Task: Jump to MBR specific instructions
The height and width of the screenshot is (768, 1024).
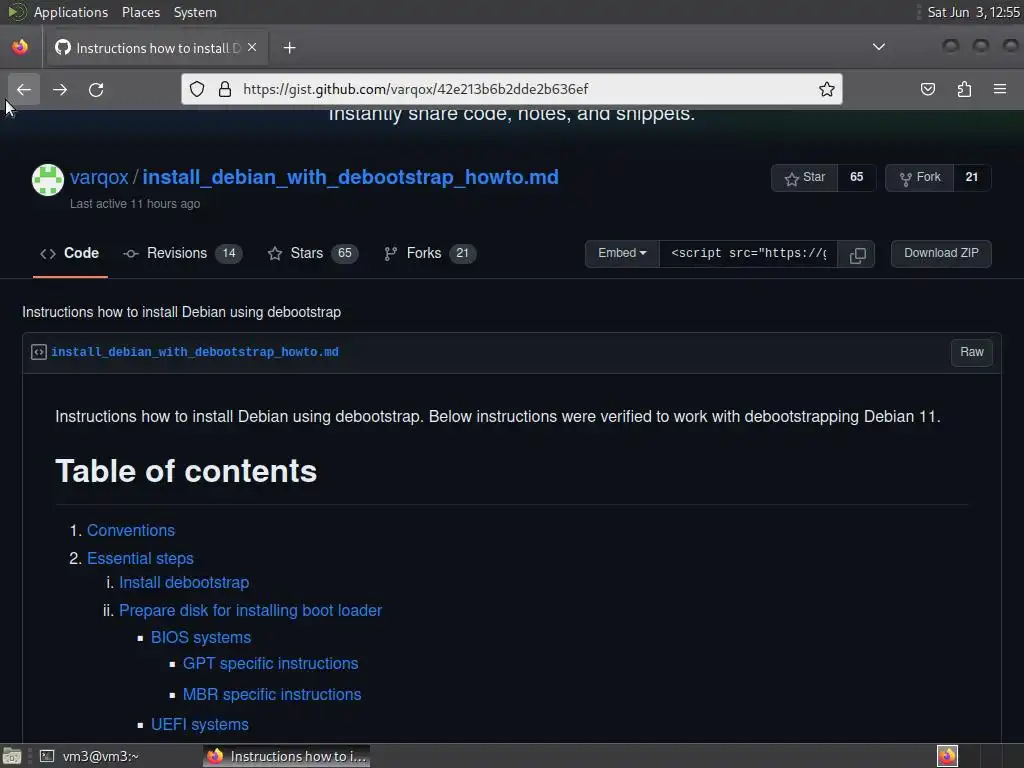Action: (272, 694)
